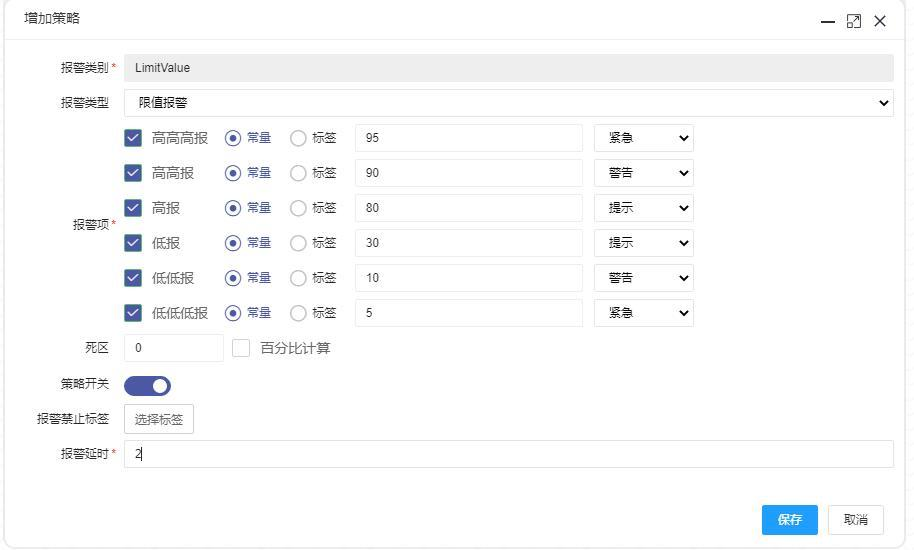
Task: Focus the 报警延时 input field
Action: point(508,454)
